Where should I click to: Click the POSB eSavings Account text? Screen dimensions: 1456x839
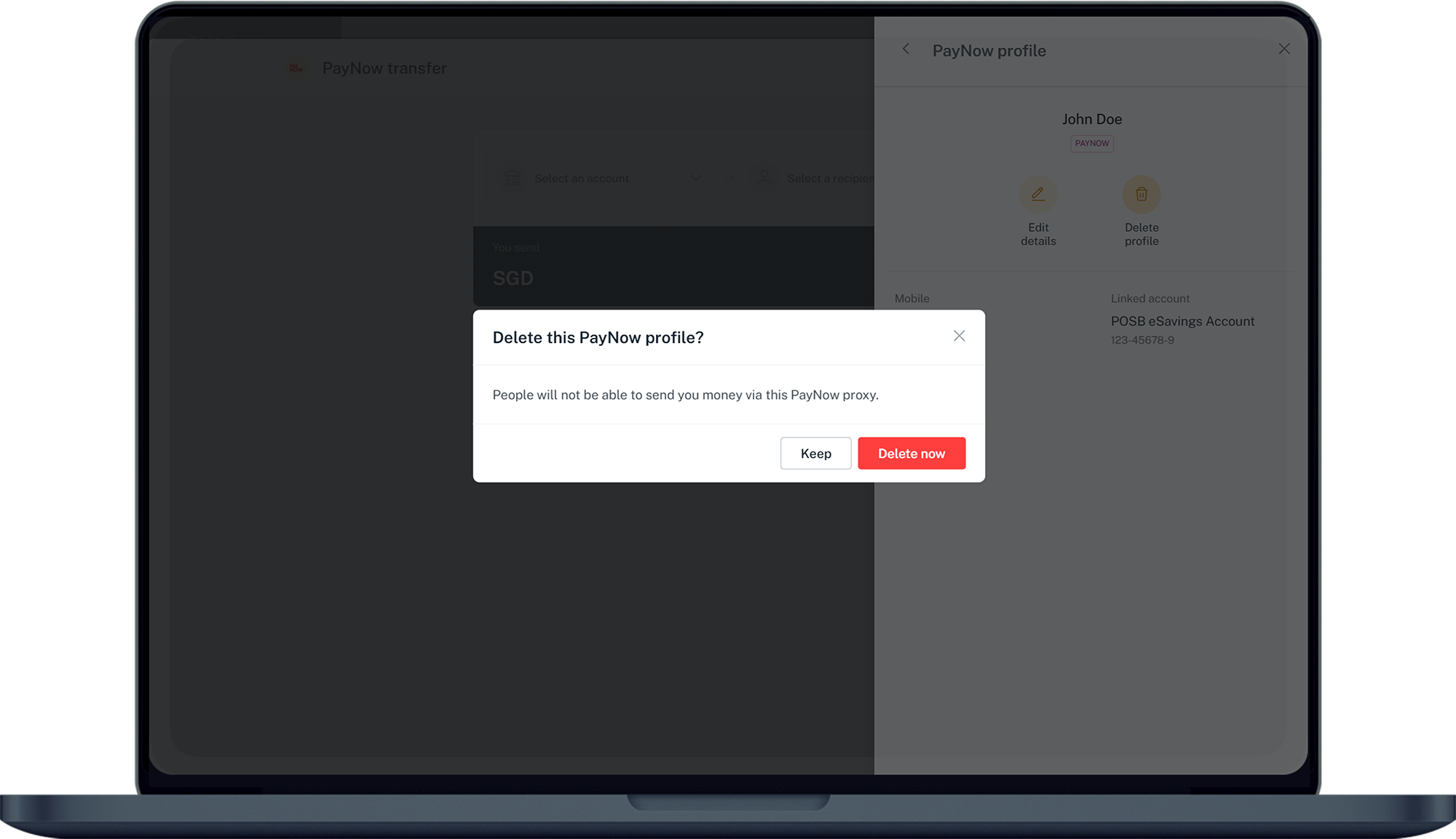tap(1182, 321)
